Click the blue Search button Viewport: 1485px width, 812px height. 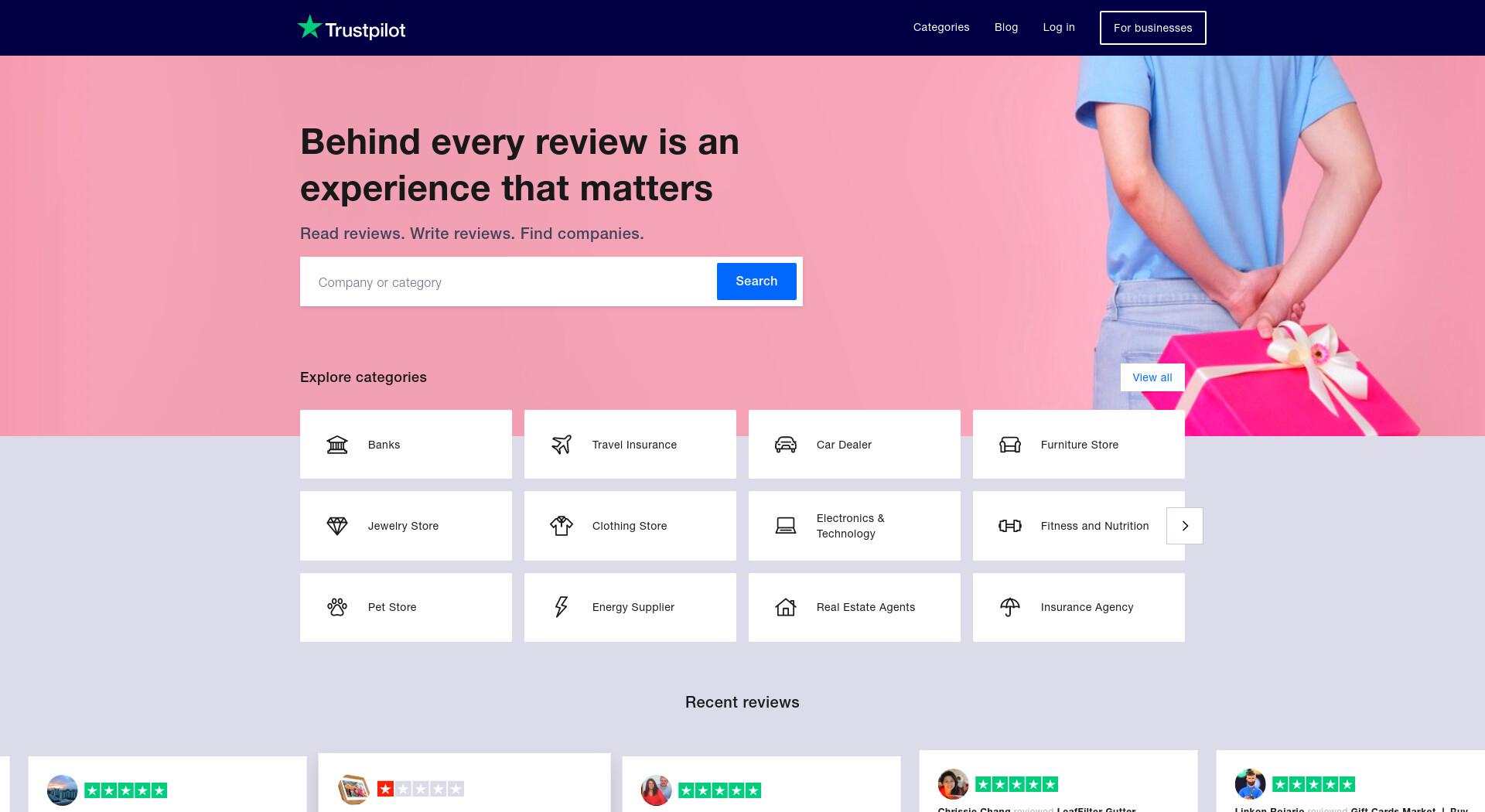point(756,281)
